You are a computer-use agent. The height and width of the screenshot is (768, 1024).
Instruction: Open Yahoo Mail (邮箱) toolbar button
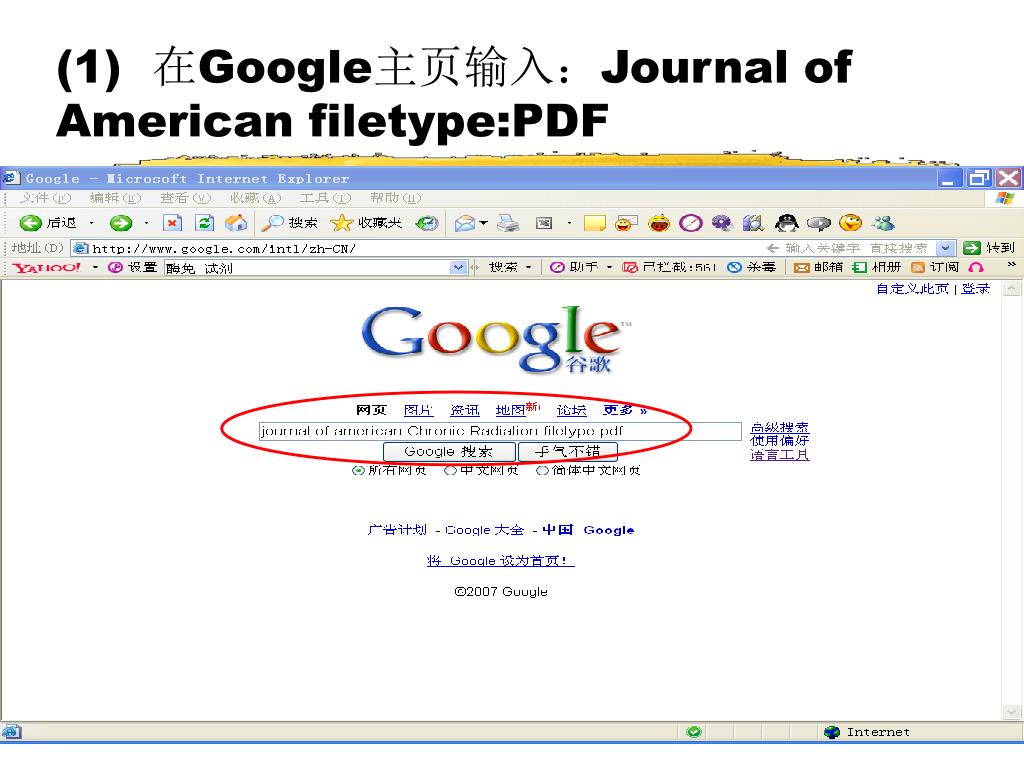[x=818, y=267]
